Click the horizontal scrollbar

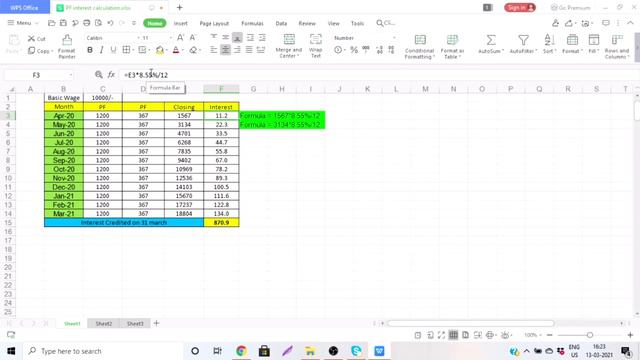(471, 323)
